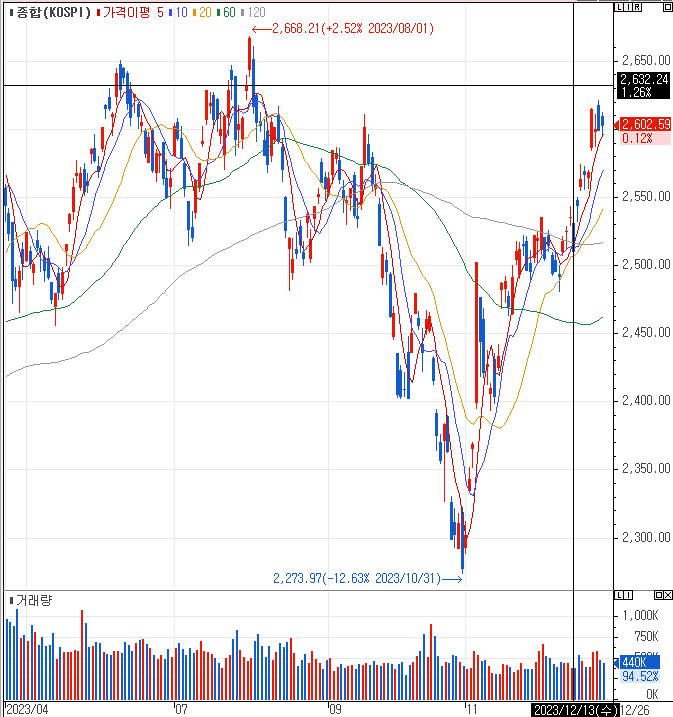
Task: Click the 07 month axis label
Action: click(181, 710)
